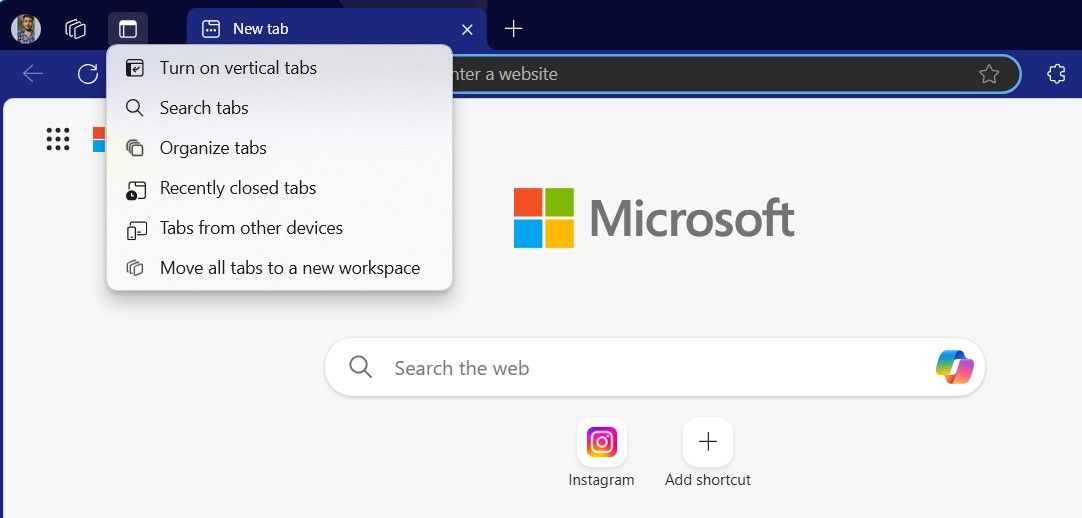Click the New tab page icon in tab
The image size is (1082, 518).
click(x=210, y=29)
